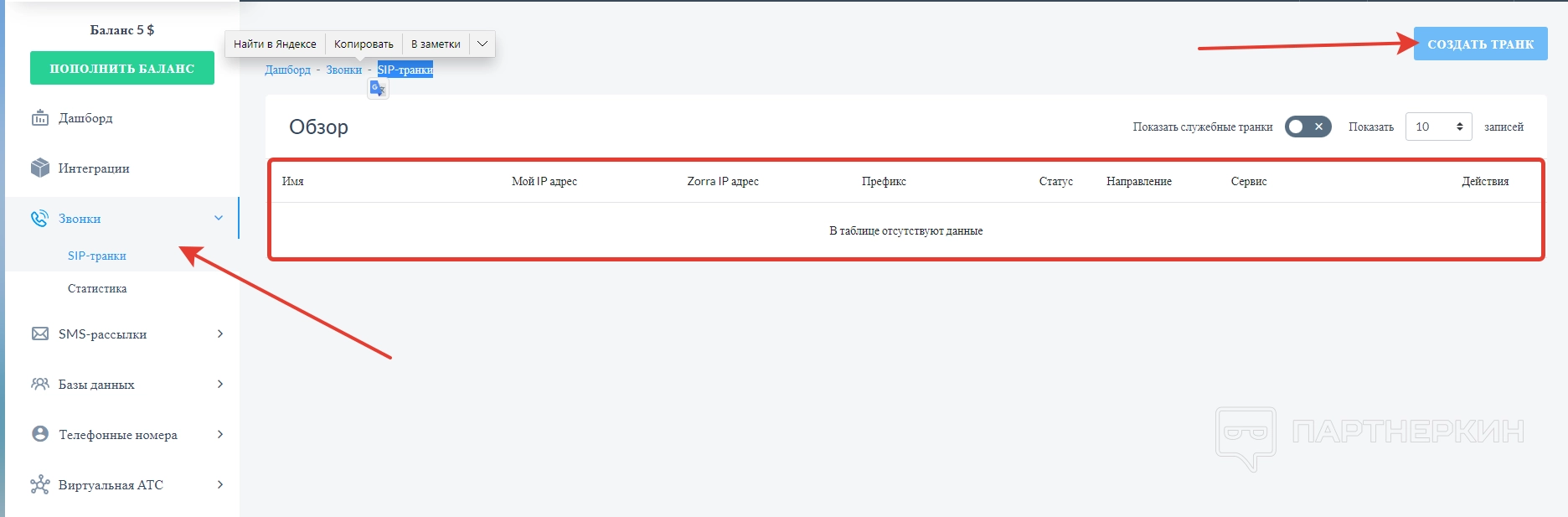Toggle the Показать служебные транки switch
Screen dimensions: 1568x517
click(1308, 127)
